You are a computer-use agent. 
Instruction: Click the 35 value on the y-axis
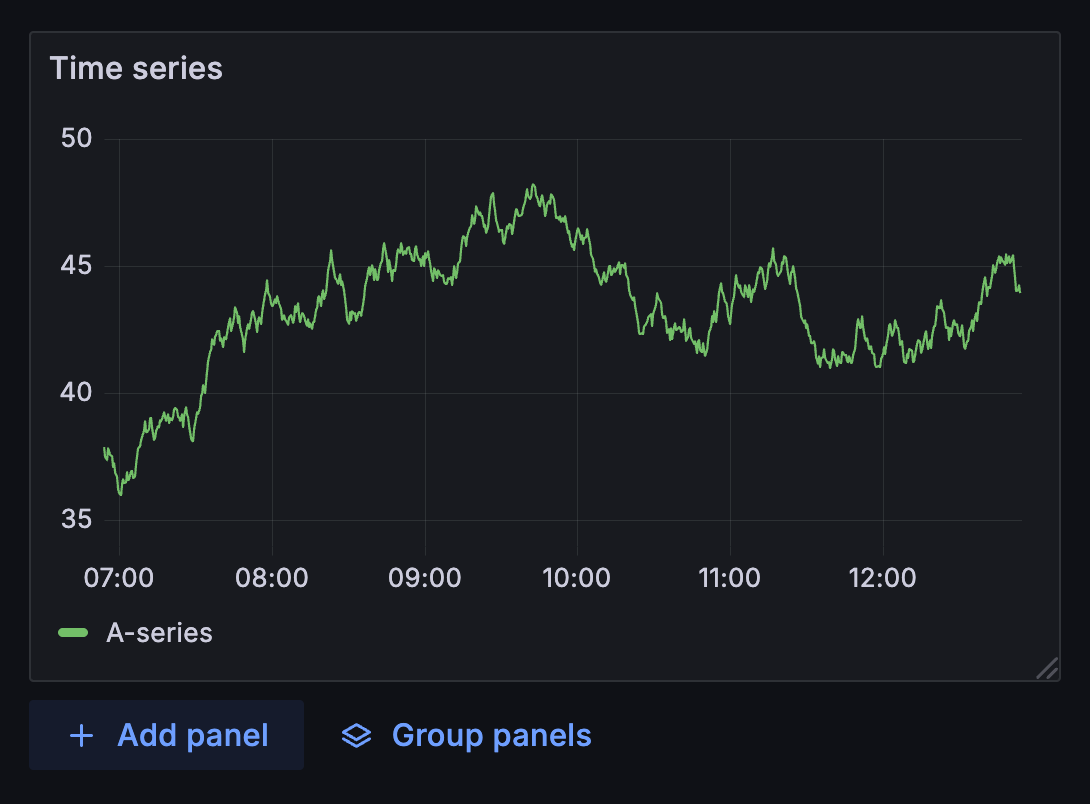(76, 520)
